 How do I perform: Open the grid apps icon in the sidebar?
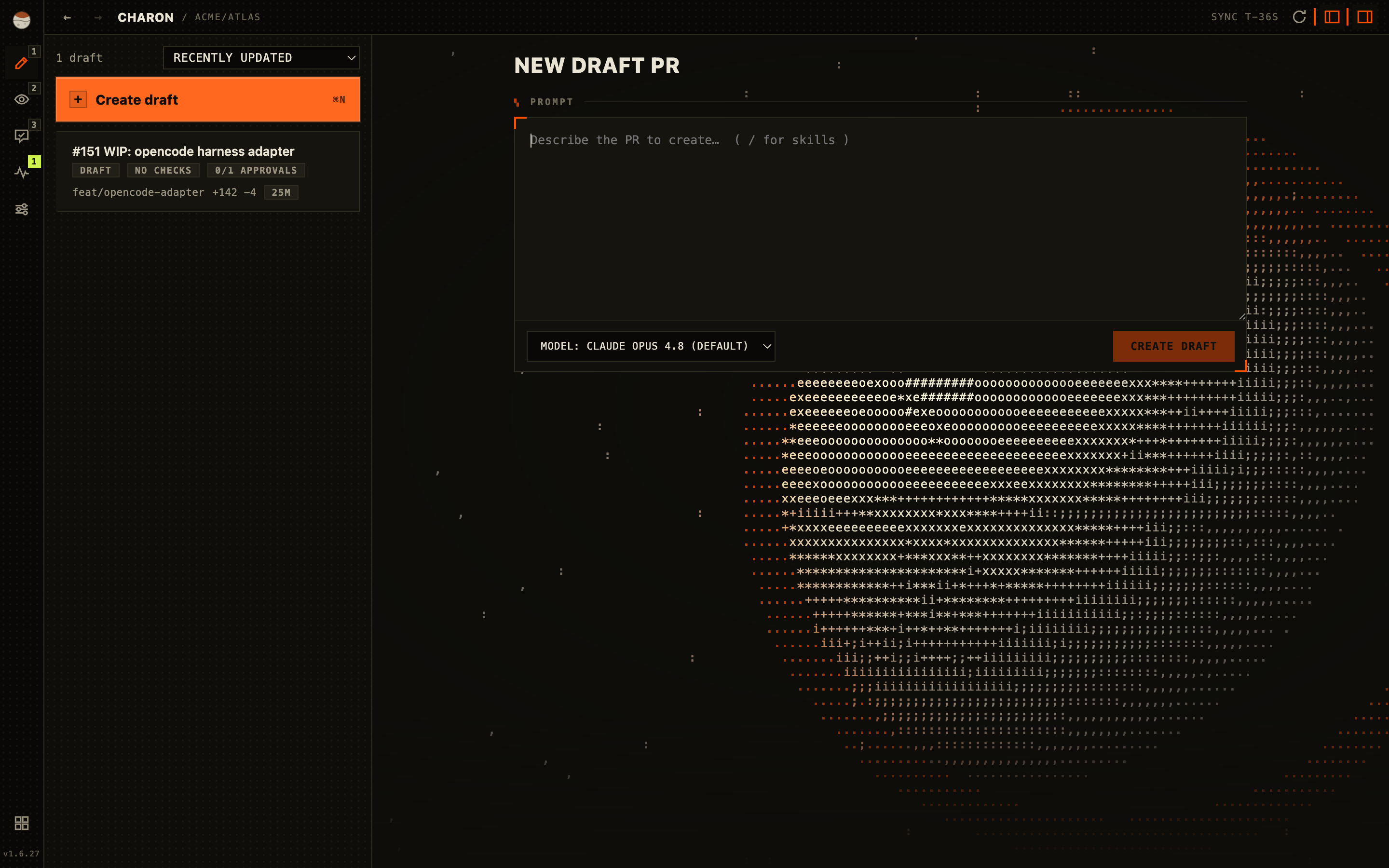point(21,823)
